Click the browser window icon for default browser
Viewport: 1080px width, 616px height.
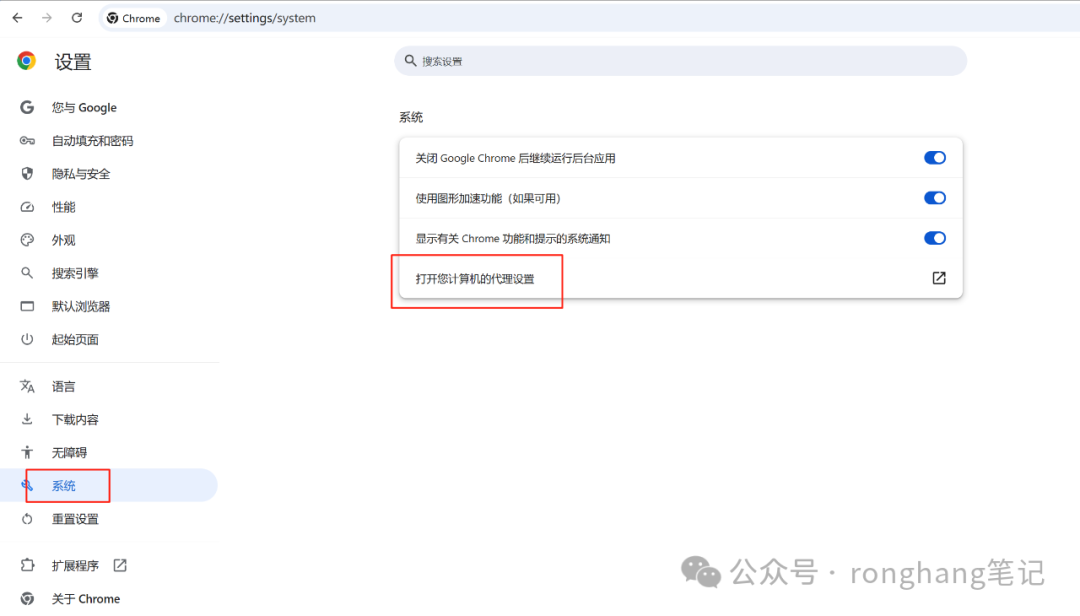pyautogui.click(x=27, y=306)
